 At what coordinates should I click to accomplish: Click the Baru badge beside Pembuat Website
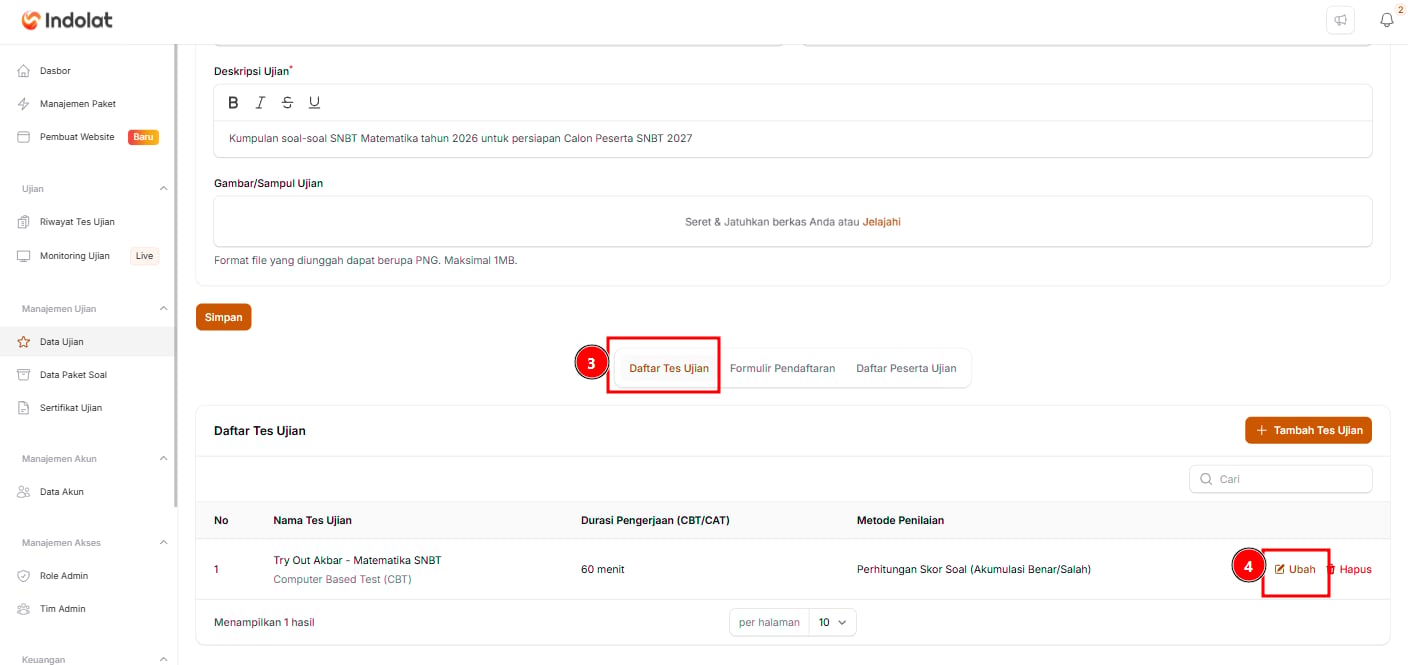(x=144, y=137)
